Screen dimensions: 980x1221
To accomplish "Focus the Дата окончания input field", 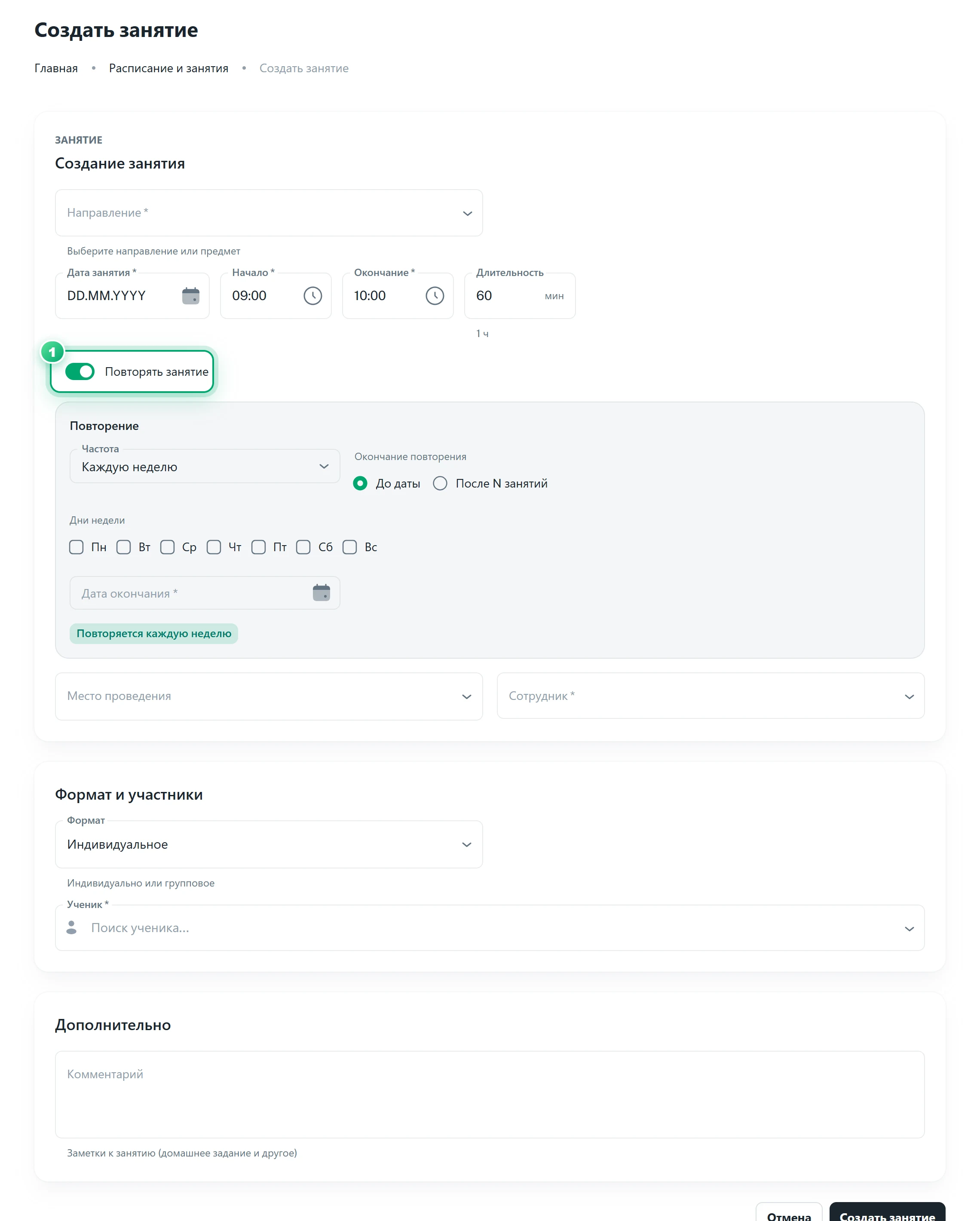I will (205, 593).
